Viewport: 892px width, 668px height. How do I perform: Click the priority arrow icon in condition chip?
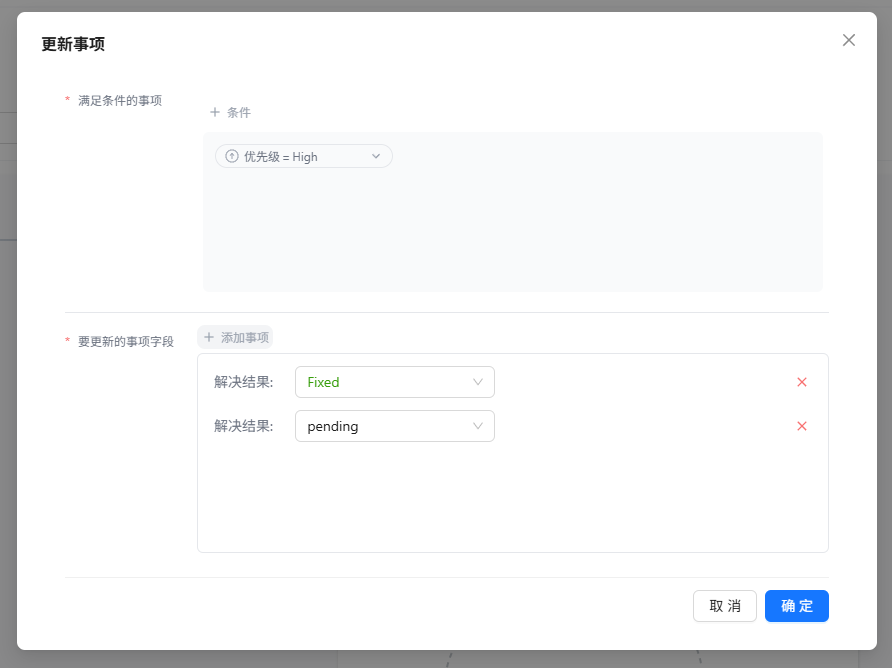[232, 156]
